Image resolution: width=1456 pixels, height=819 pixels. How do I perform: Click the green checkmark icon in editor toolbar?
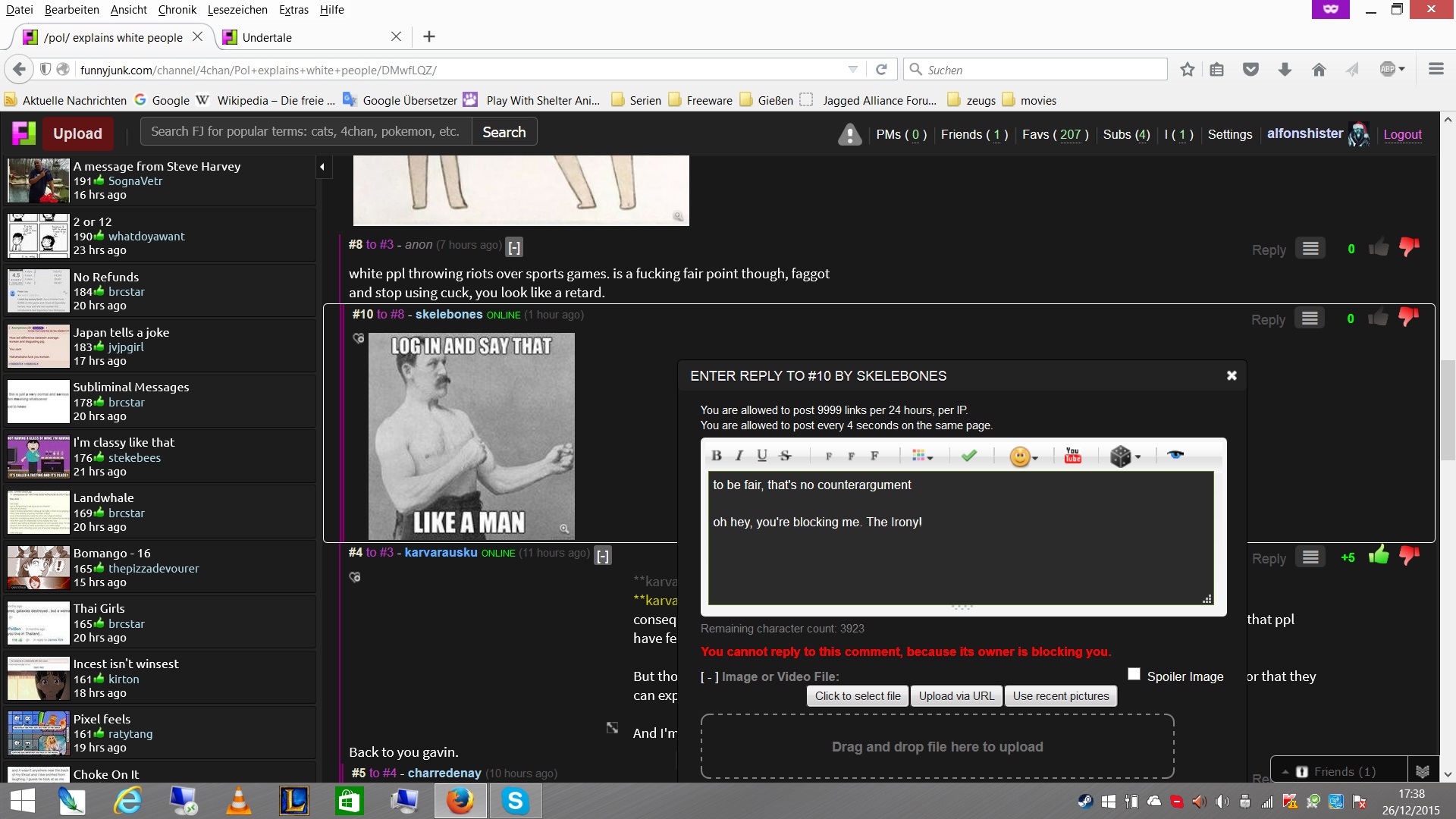coord(968,456)
